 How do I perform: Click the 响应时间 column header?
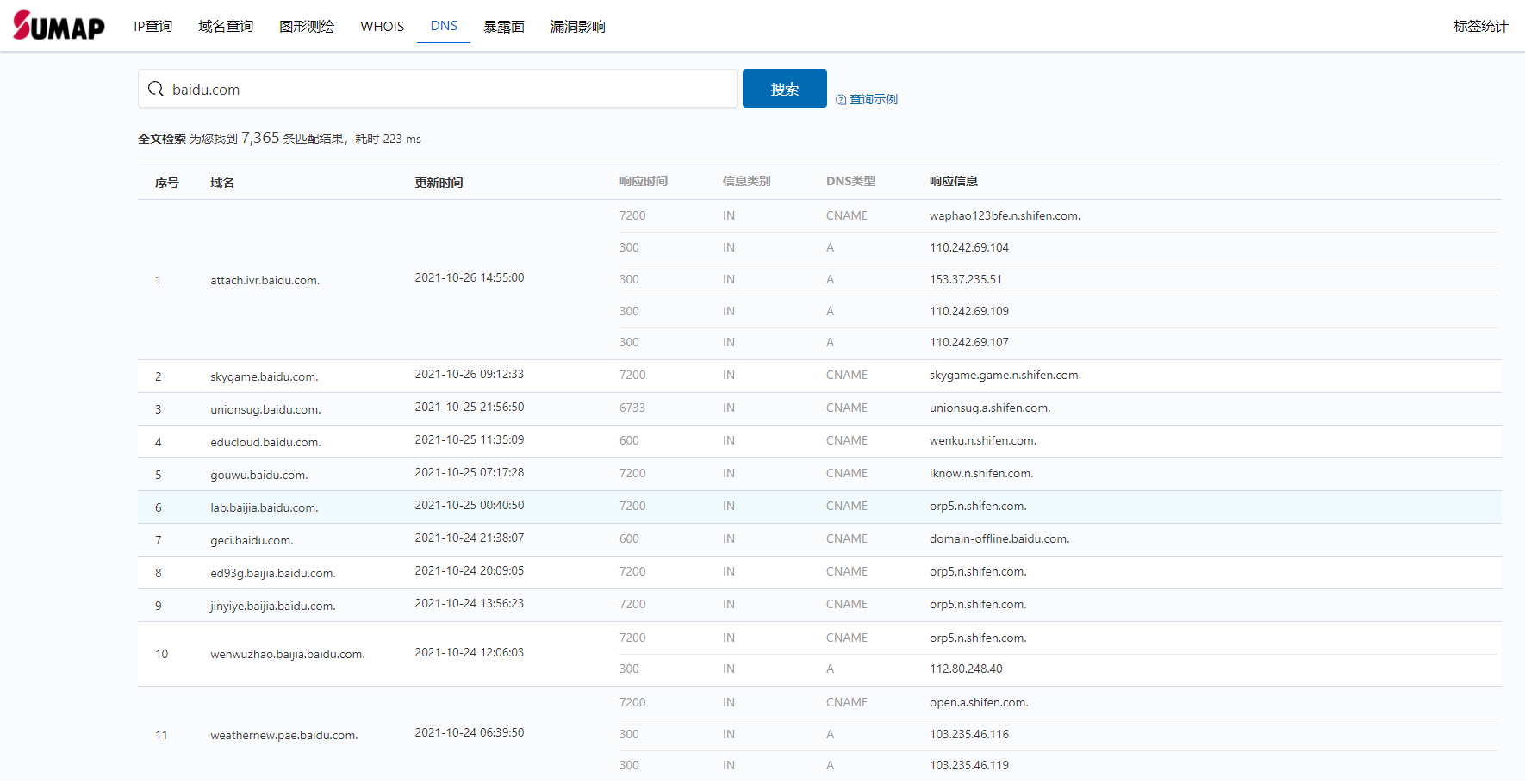644,181
